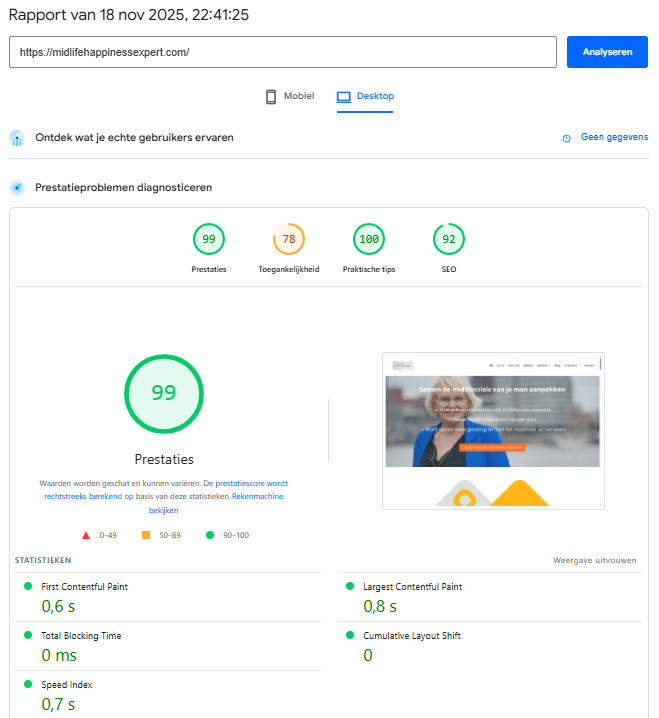The image size is (659, 718).
Task: Switch to the Mobiel tab
Action: [289, 97]
